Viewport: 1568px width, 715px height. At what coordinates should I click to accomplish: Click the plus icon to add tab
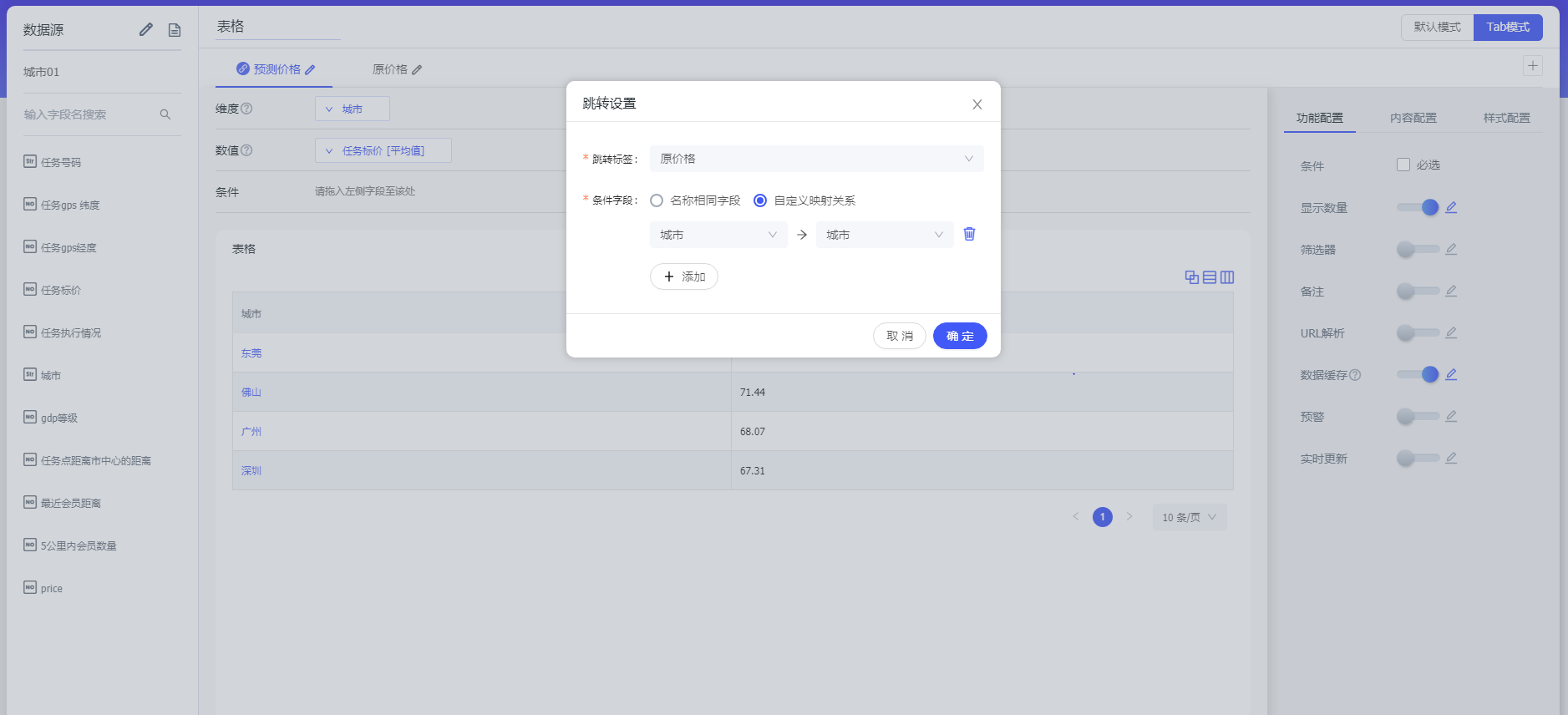click(1532, 66)
